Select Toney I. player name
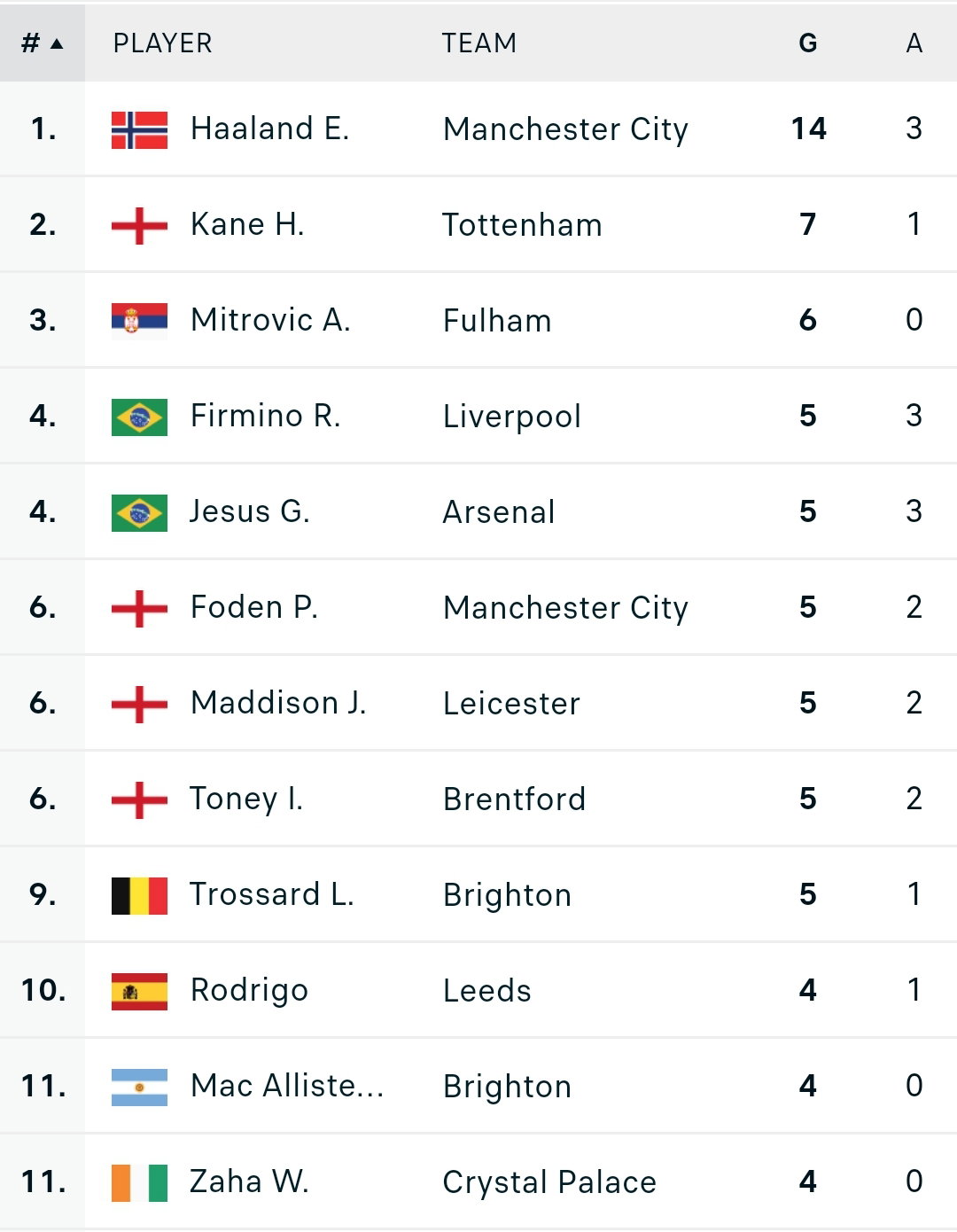Image resolution: width=957 pixels, height=1232 pixels. pos(246,799)
